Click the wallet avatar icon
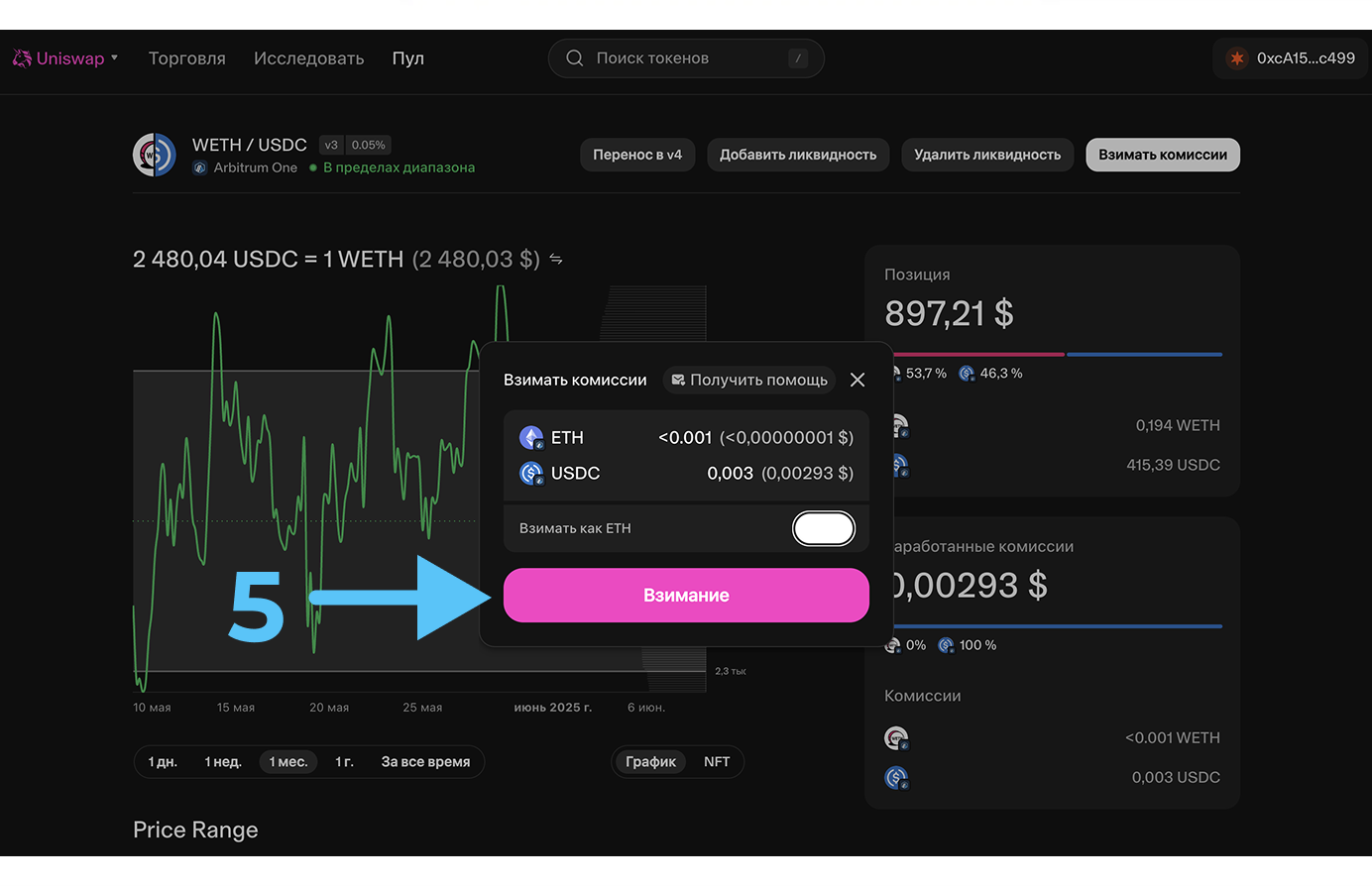This screenshot has height=886, width=1372. click(1236, 58)
